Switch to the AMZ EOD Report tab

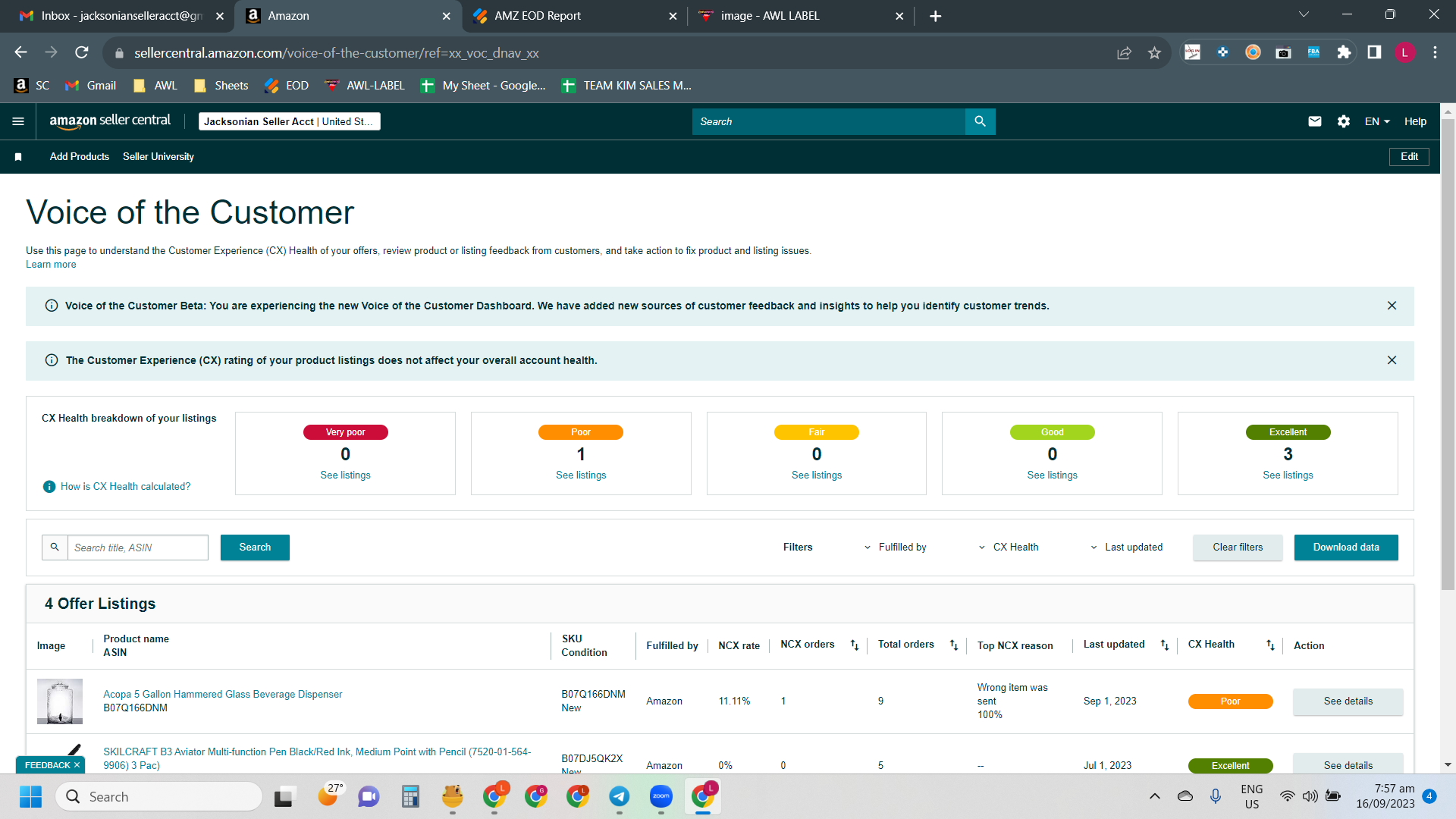coord(574,16)
